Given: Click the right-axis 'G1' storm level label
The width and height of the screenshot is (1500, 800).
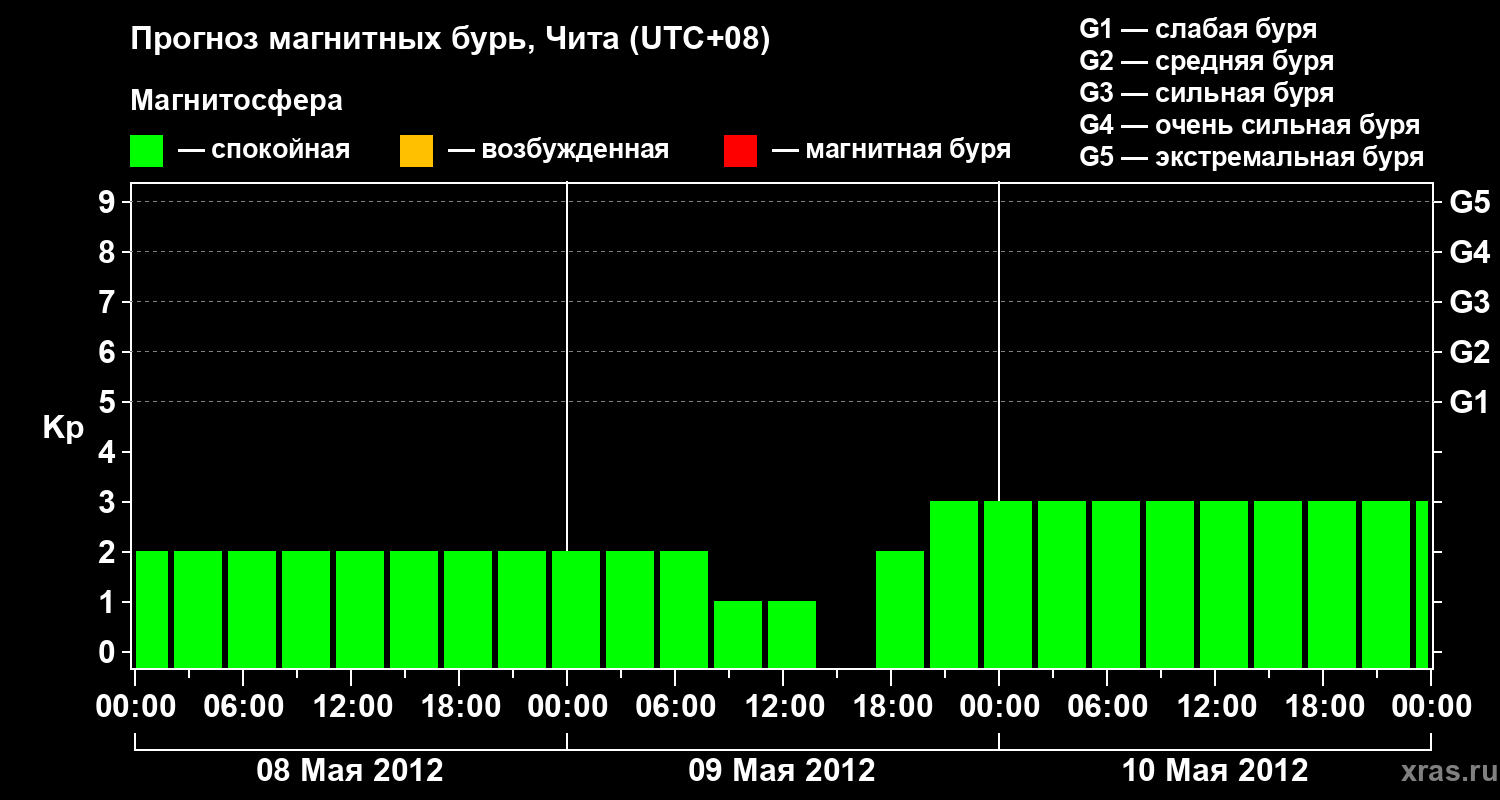Looking at the screenshot, I should click(1470, 402).
